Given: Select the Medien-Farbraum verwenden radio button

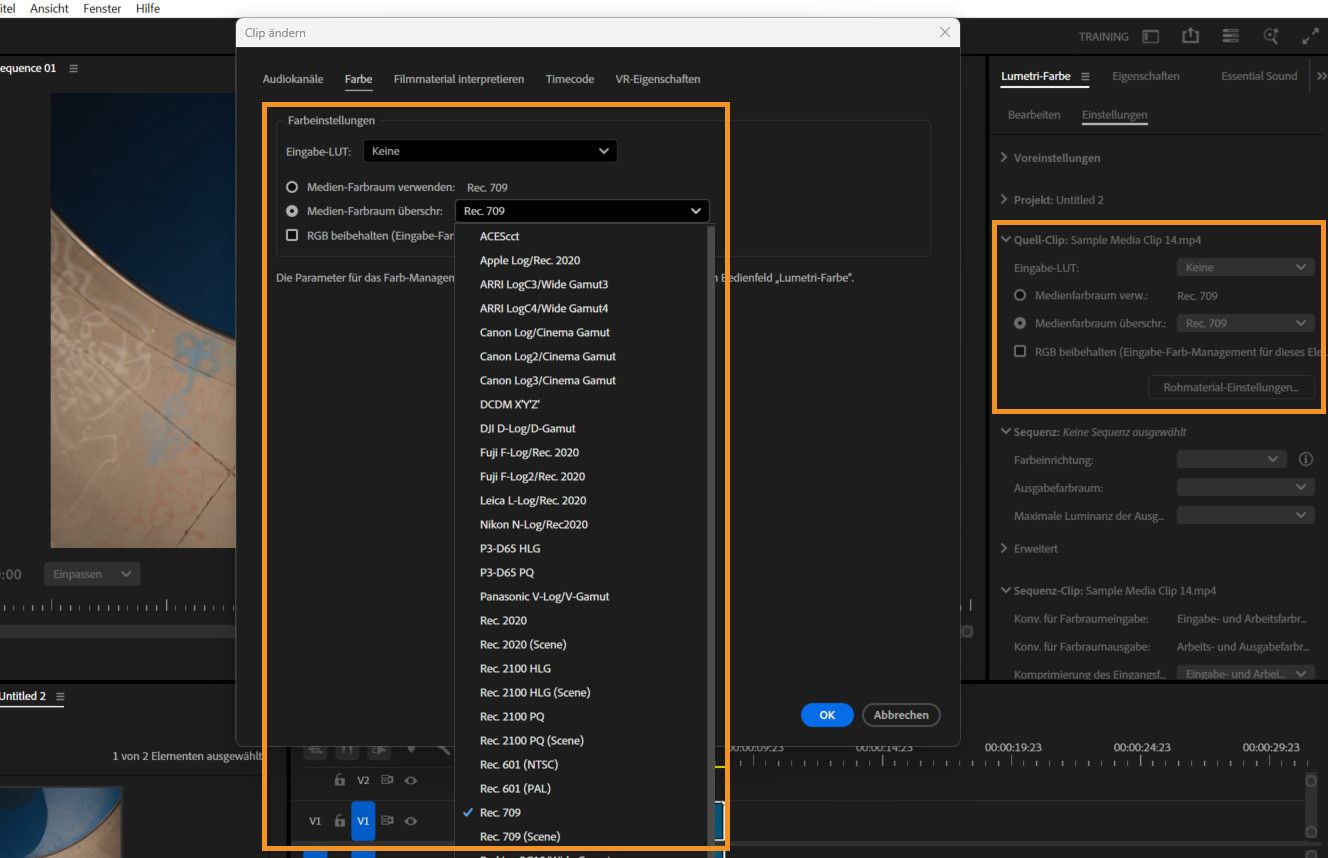Looking at the screenshot, I should tap(293, 187).
